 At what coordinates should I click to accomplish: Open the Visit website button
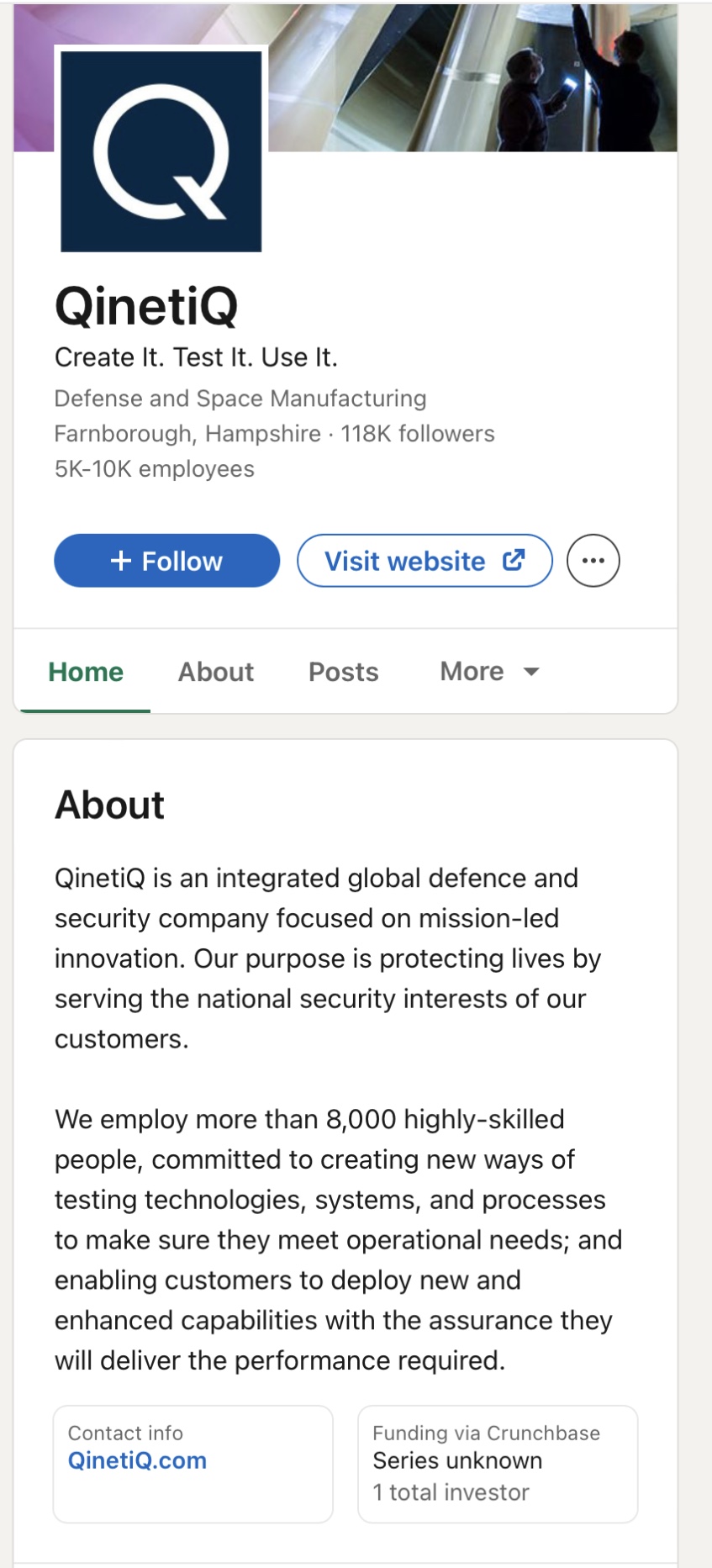[424, 561]
